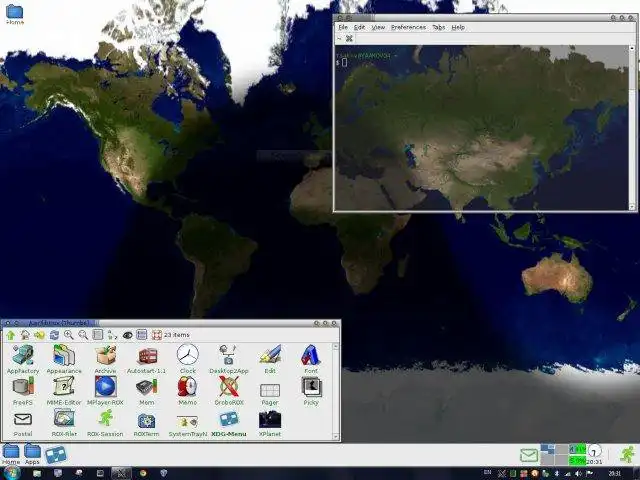Go to parent directory in ROX-Filer
640x480 pixels.
(x=11, y=335)
